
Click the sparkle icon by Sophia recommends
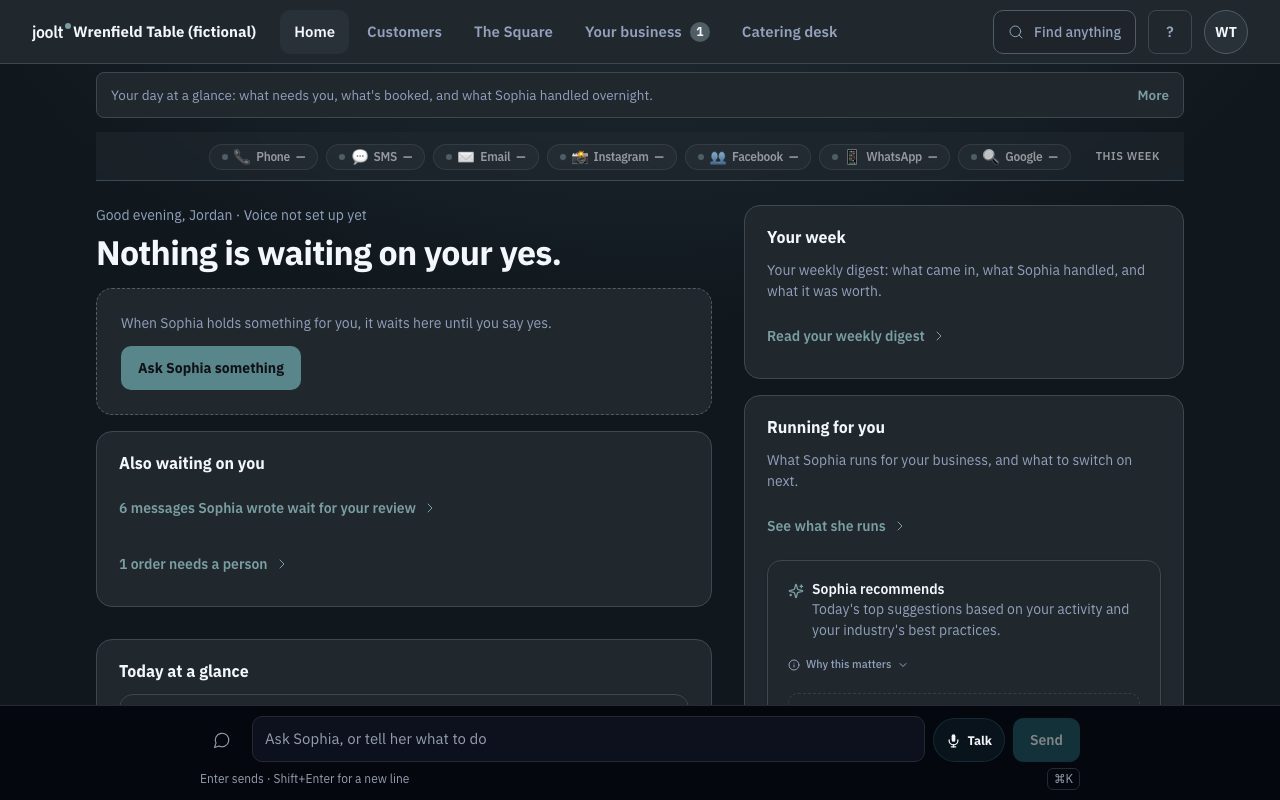[x=796, y=590]
